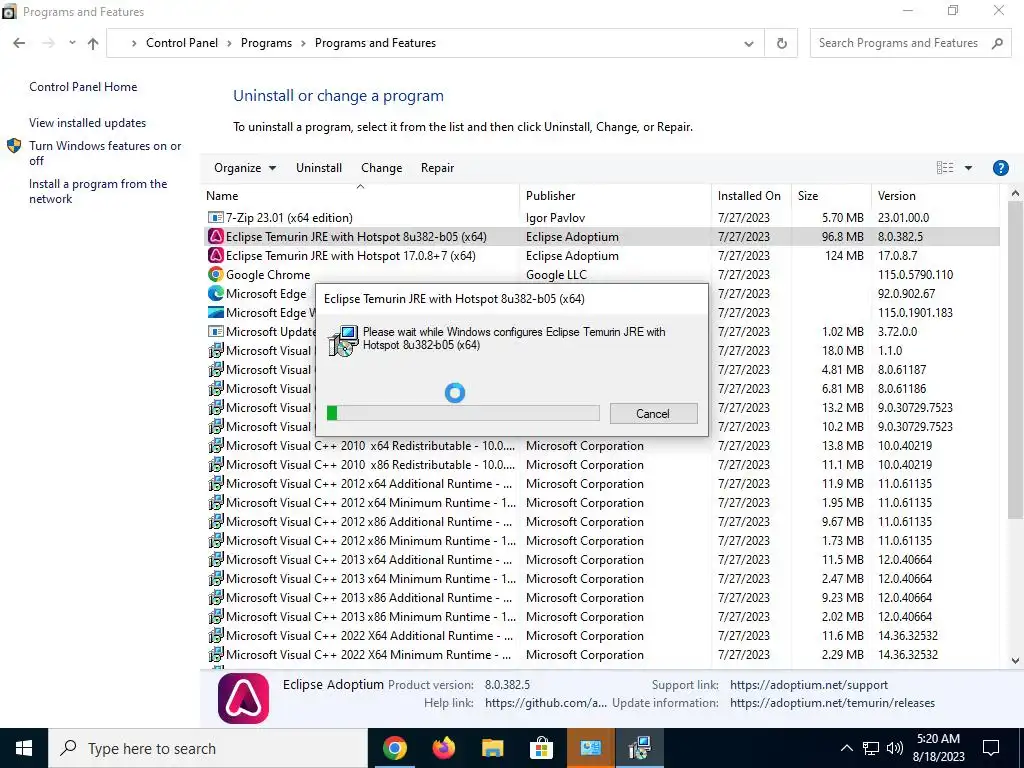
Task: Click the vertical scrollbar thumb of program list
Action: click(1015, 359)
